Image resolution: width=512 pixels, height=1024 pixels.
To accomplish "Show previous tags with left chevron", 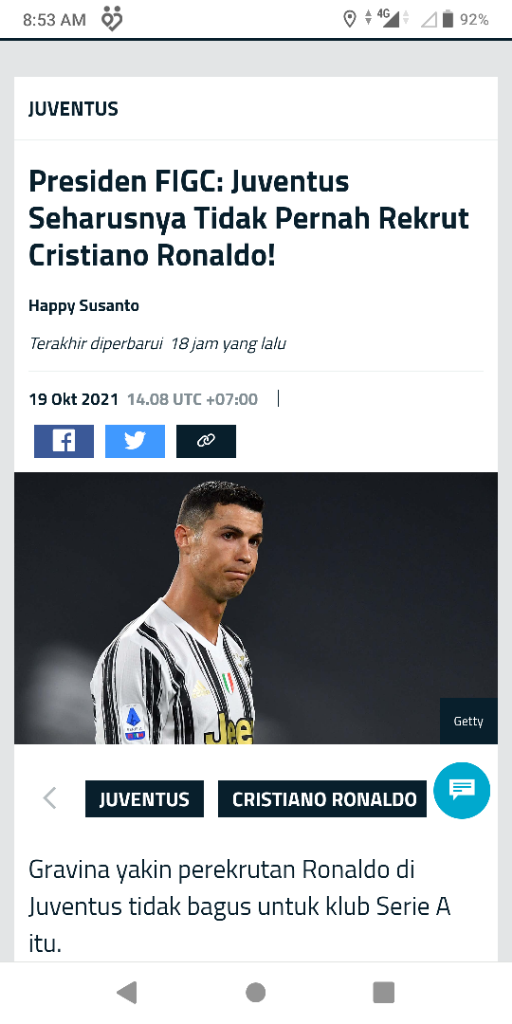I will (50, 798).
